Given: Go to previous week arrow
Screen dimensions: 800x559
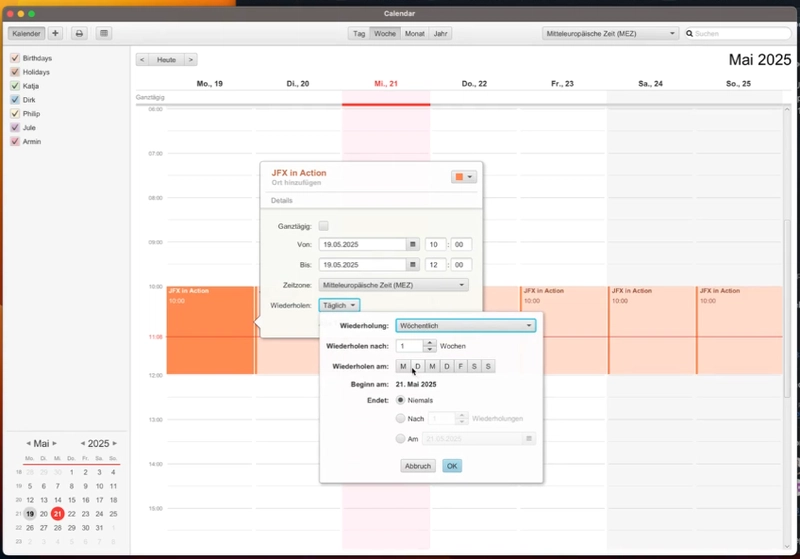Looking at the screenshot, I should pyautogui.click(x=142, y=60).
